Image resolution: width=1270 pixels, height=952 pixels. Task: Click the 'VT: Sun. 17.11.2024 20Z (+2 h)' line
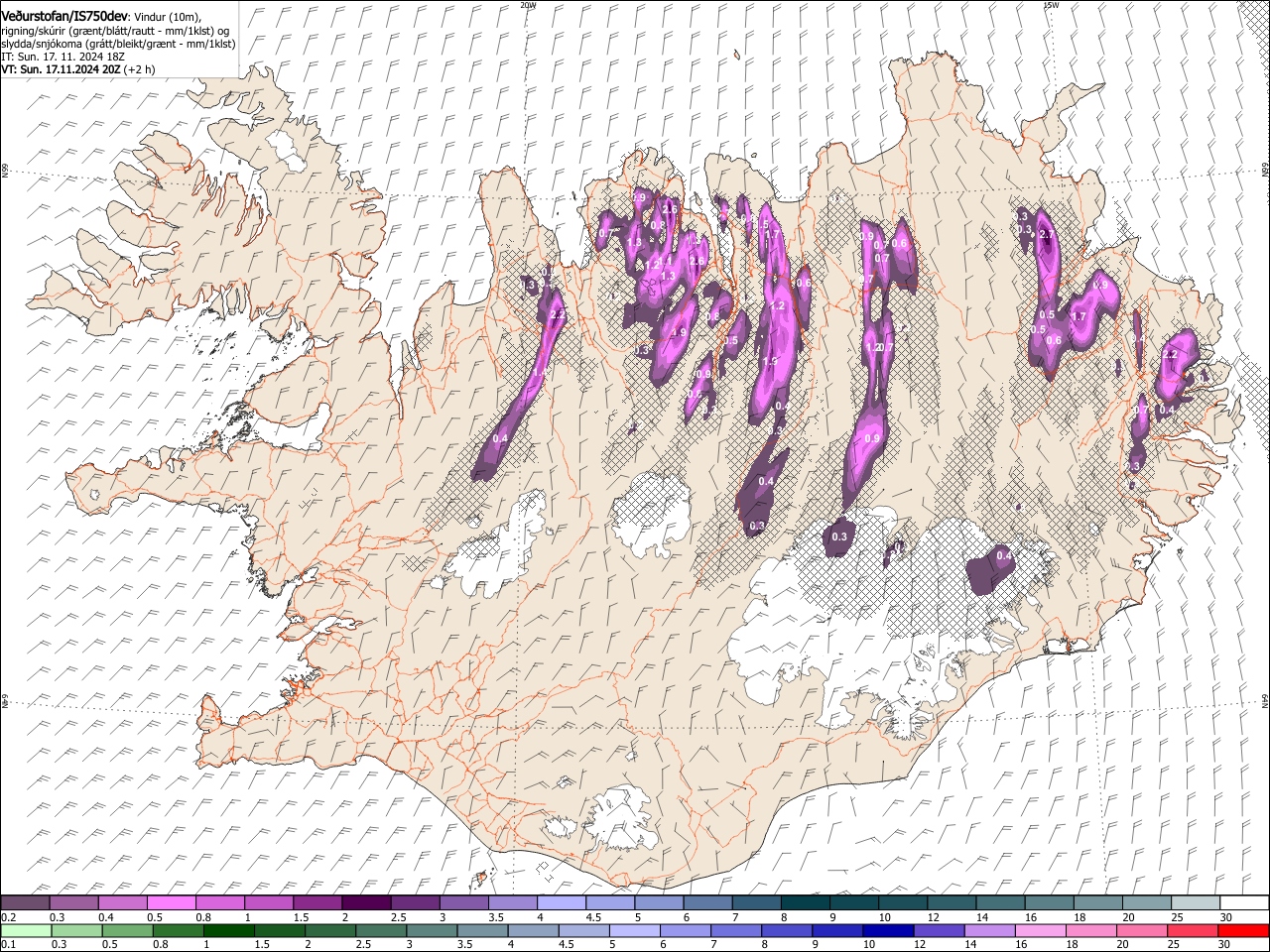77,69
